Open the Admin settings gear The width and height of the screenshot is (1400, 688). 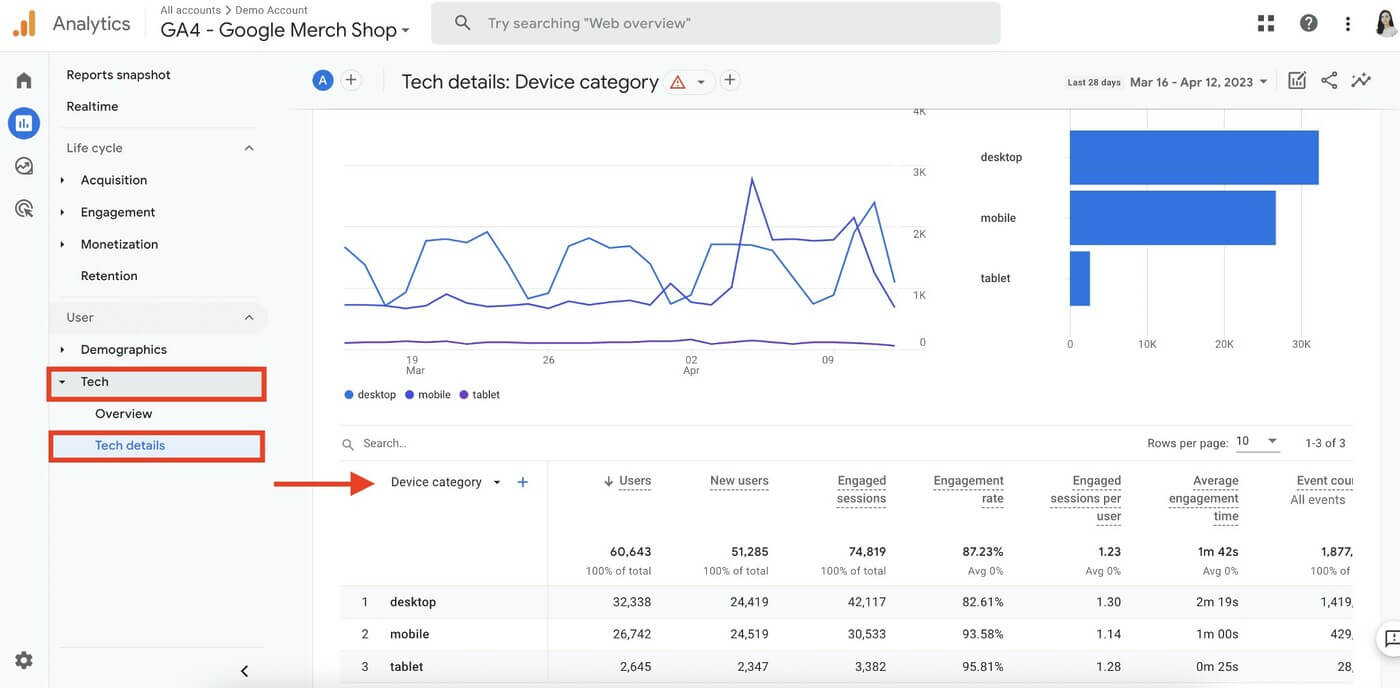point(23,659)
